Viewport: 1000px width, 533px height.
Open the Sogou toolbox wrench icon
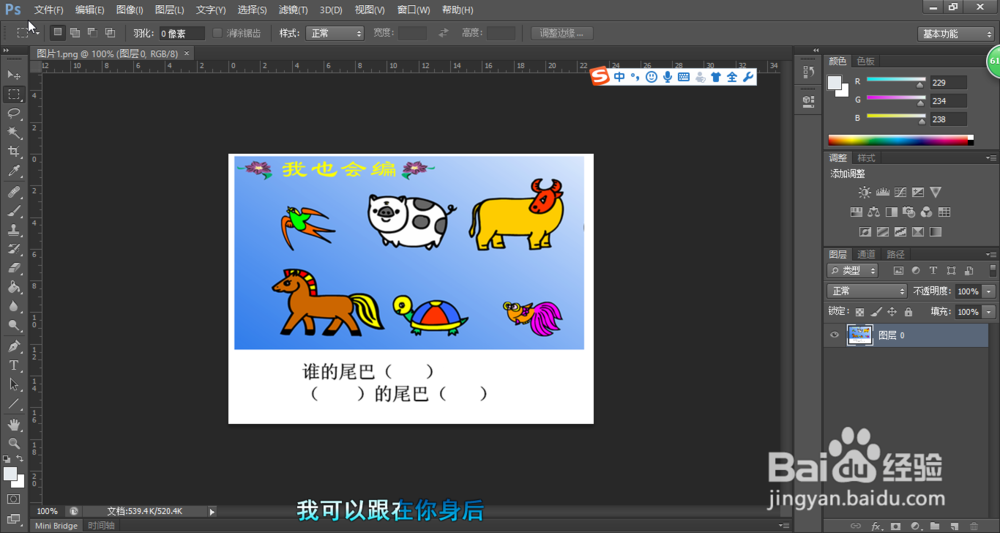pyautogui.click(x=749, y=77)
